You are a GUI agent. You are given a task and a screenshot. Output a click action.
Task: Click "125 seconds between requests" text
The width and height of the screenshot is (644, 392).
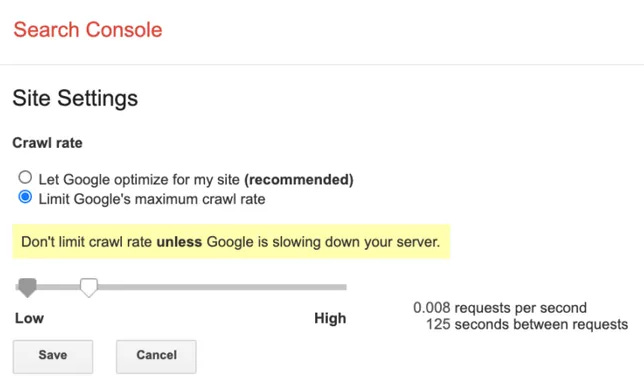pos(527,324)
